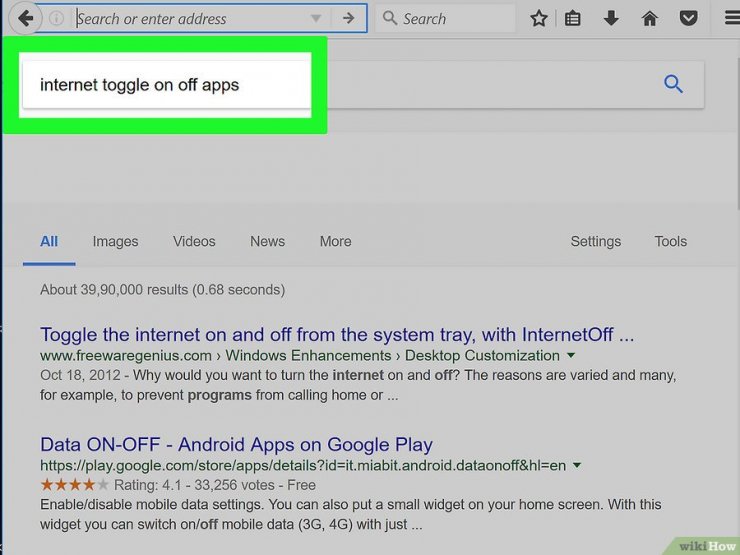
Task: Save to Pocket icon
Action: (689, 18)
